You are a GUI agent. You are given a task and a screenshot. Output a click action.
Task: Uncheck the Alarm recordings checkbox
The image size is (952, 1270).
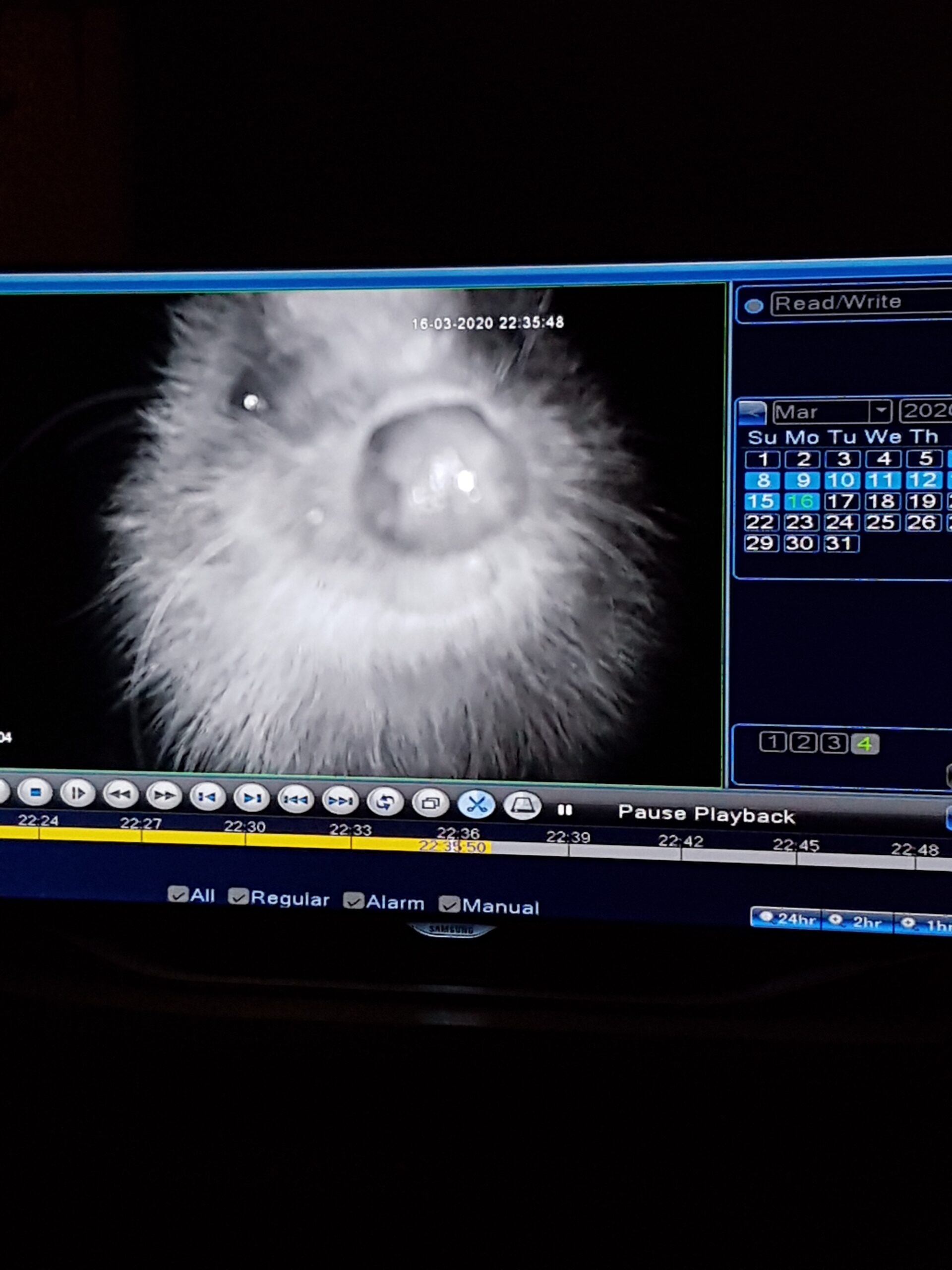click(x=354, y=901)
